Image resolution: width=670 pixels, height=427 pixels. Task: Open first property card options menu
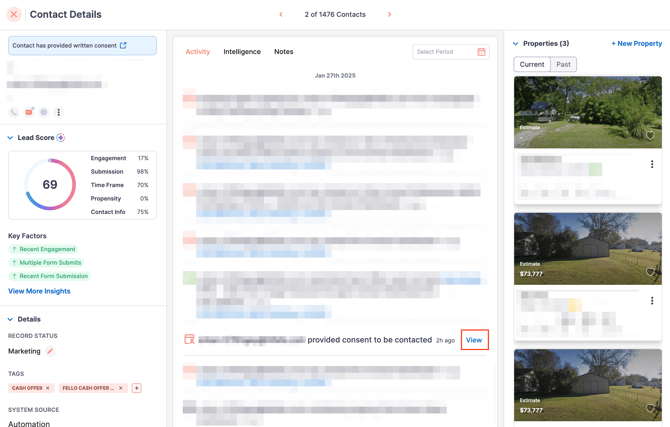[652, 164]
